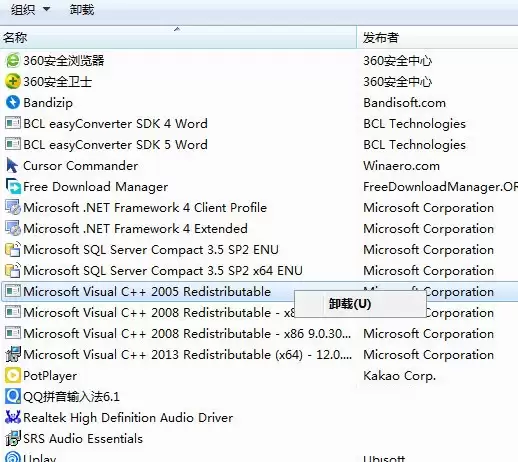Click the 360安全卫士 green icon
This screenshot has height=462, width=518.
[13, 82]
